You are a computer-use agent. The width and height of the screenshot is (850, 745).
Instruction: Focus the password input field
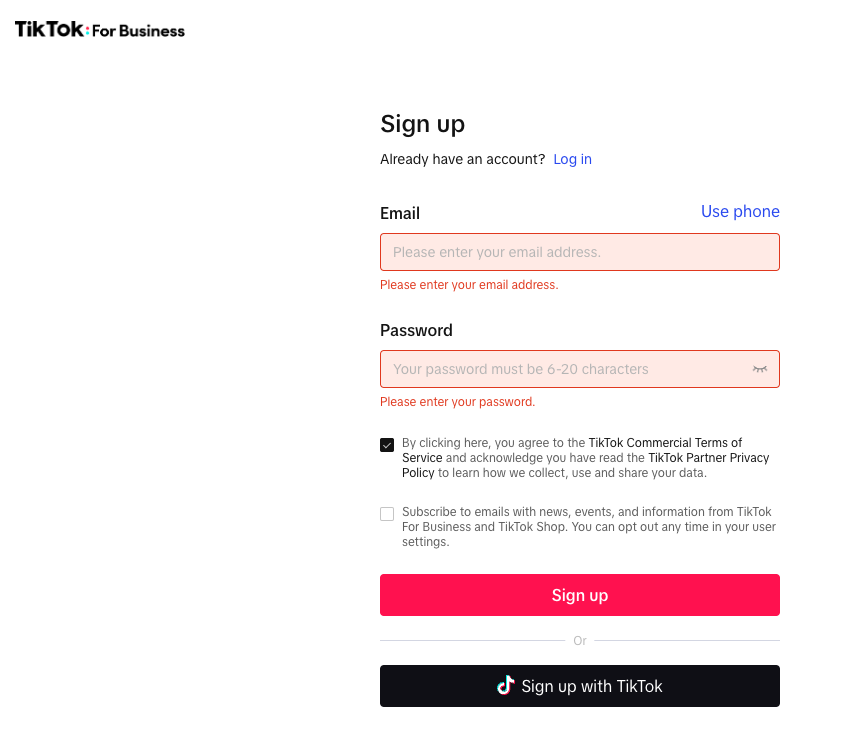pos(560,369)
